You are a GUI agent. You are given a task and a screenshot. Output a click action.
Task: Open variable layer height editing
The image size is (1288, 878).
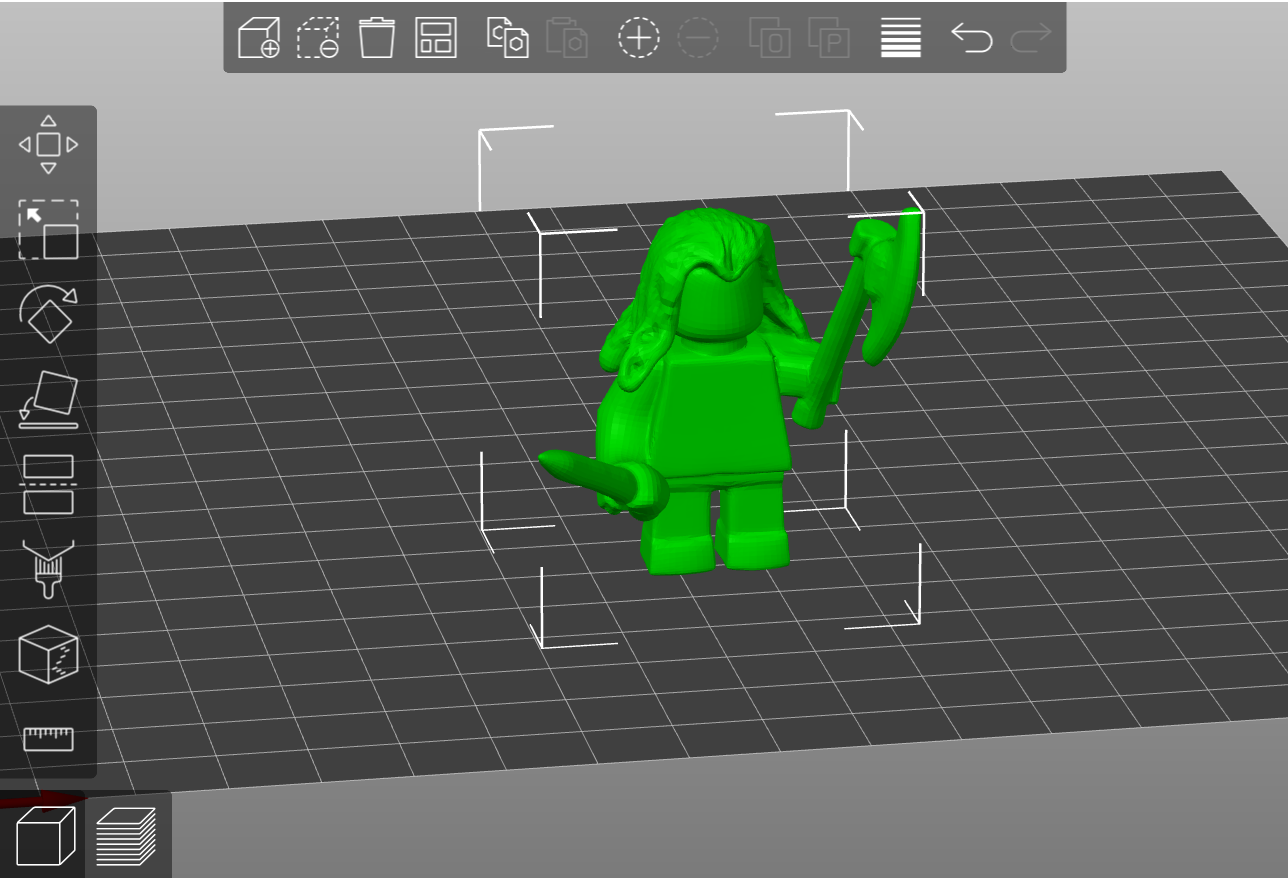coord(901,38)
